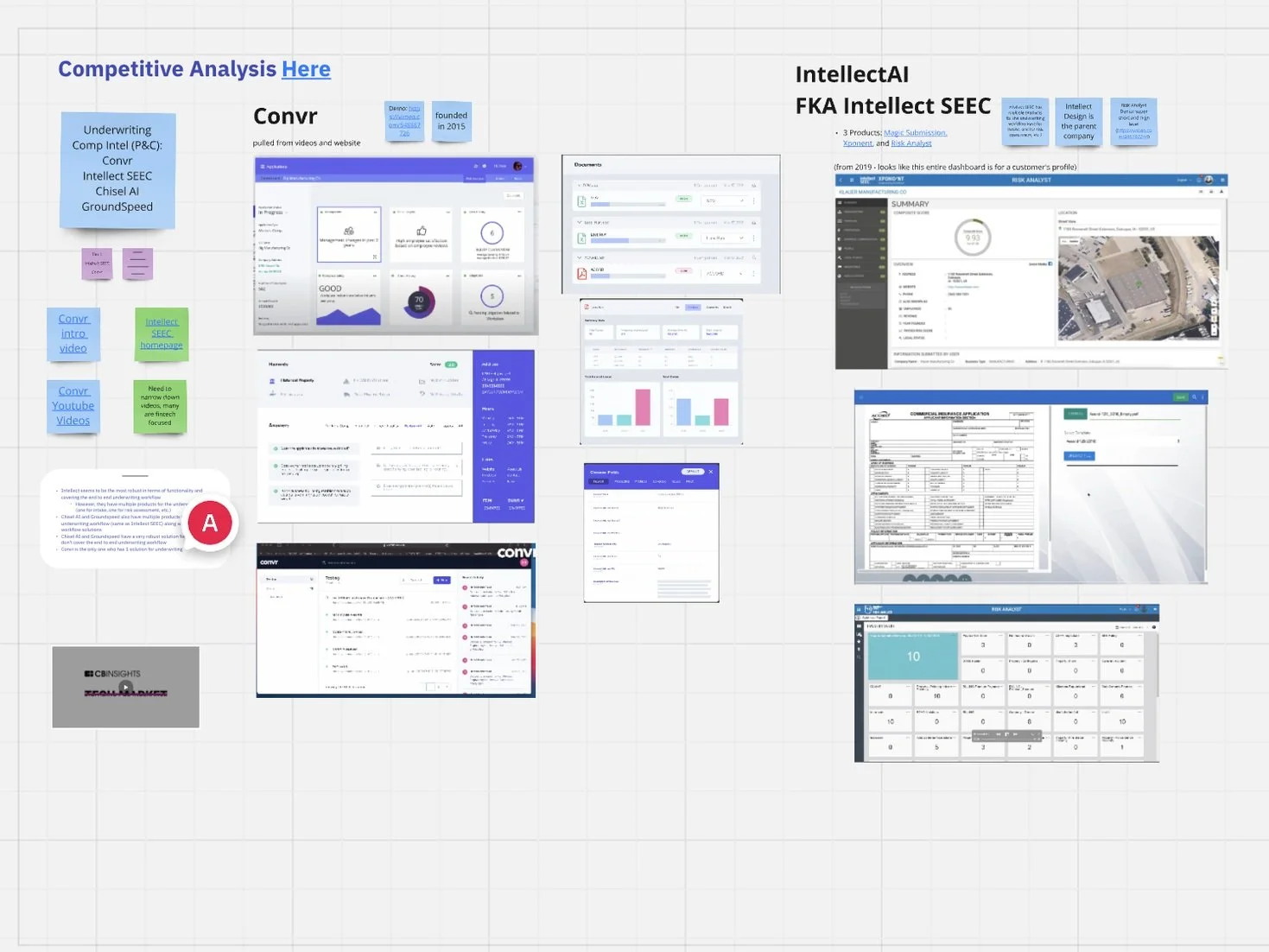Select the dark Convr 'Testing' list screenshot

pyautogui.click(x=396, y=620)
